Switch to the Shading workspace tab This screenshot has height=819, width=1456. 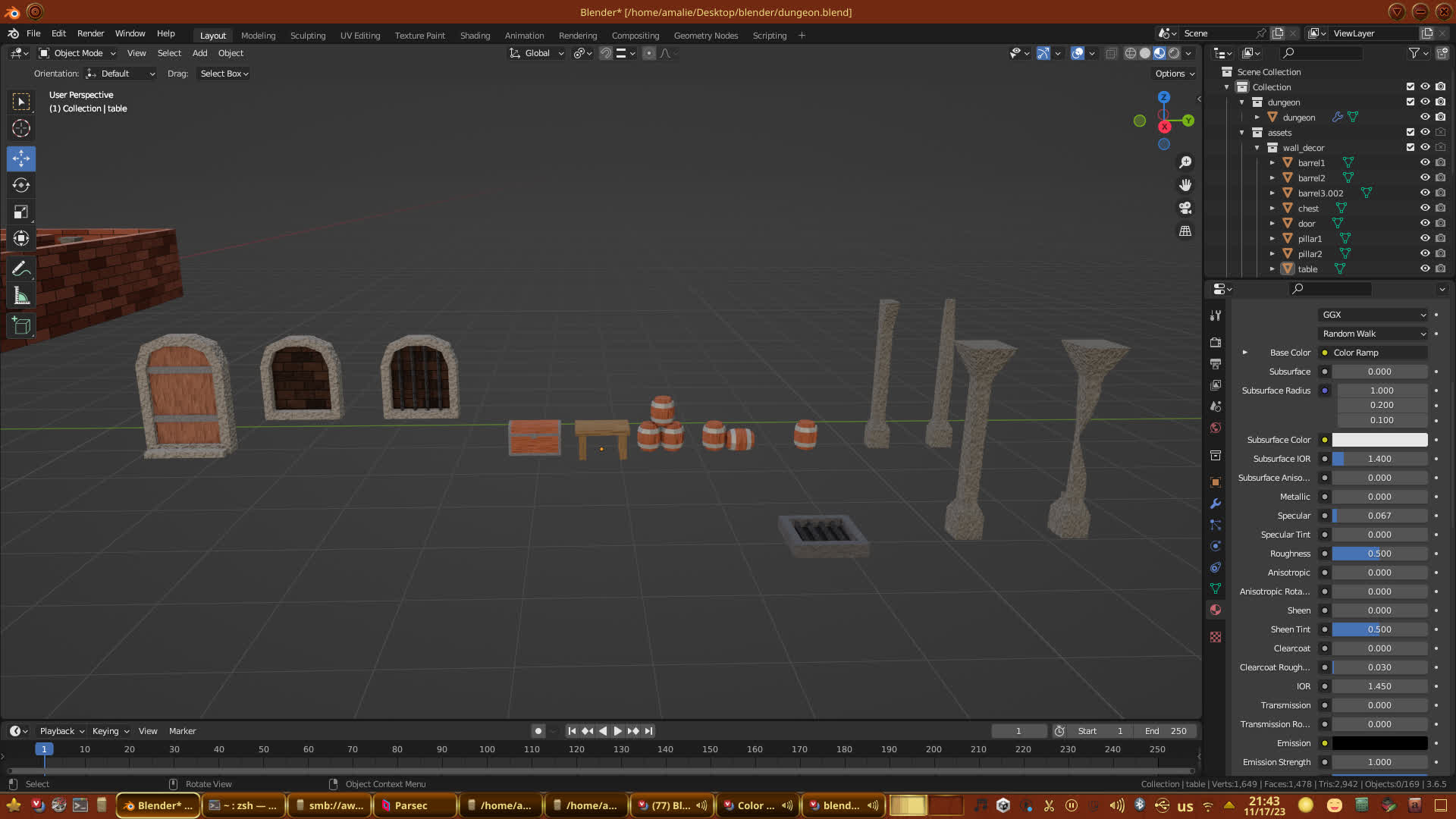pyautogui.click(x=475, y=36)
